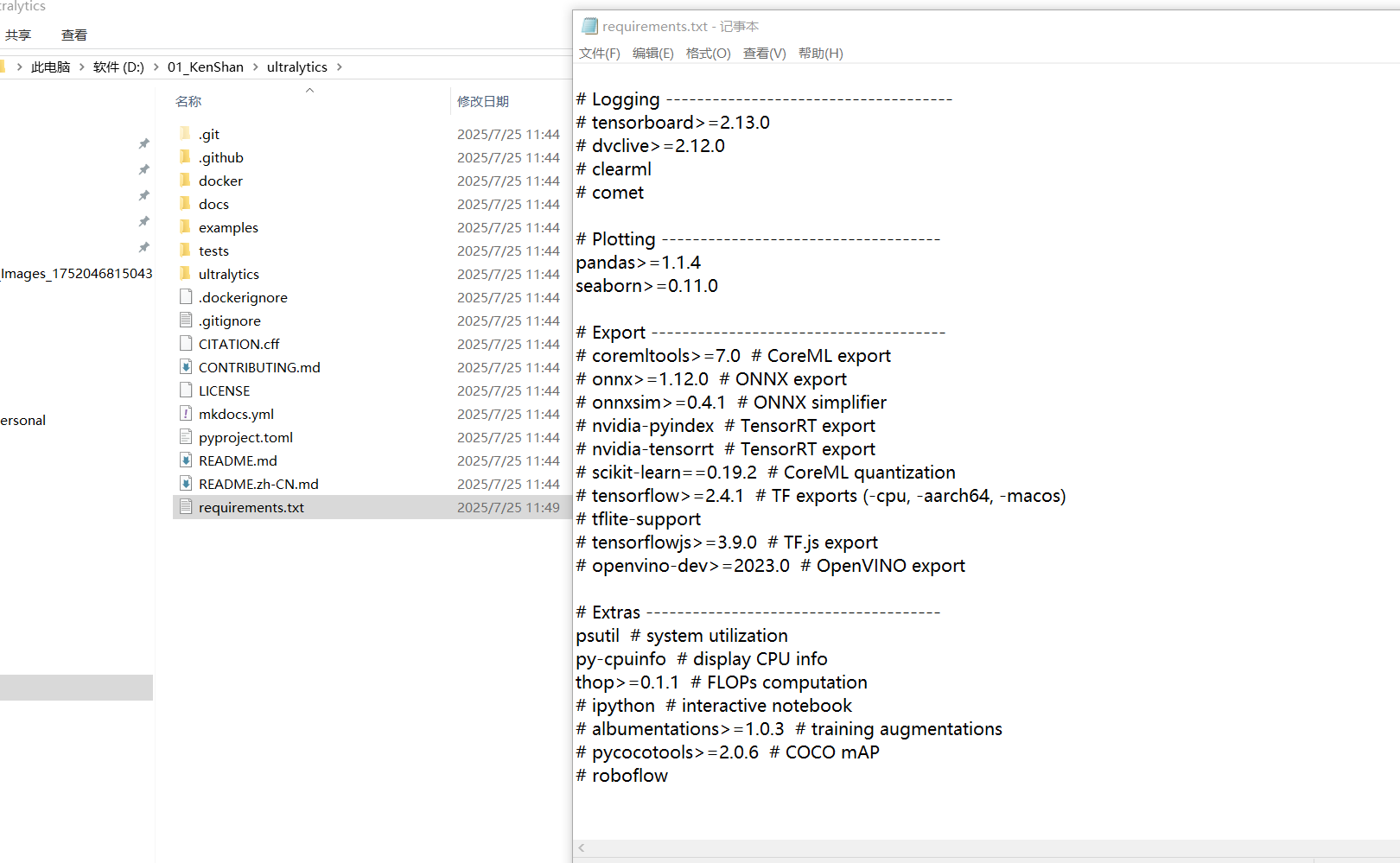Open the 文件(F) menu in Notepad
Screen dimensions: 1400x863
point(599,54)
